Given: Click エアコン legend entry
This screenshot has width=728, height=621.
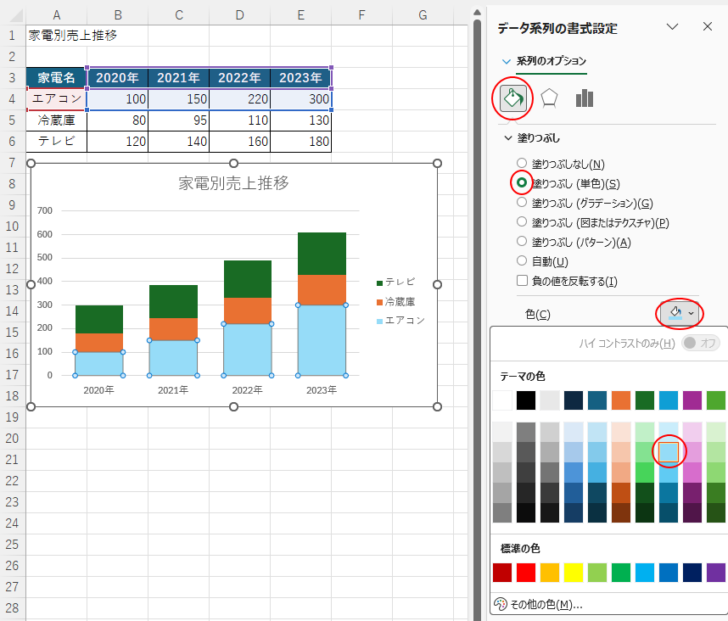Looking at the screenshot, I should point(401,320).
